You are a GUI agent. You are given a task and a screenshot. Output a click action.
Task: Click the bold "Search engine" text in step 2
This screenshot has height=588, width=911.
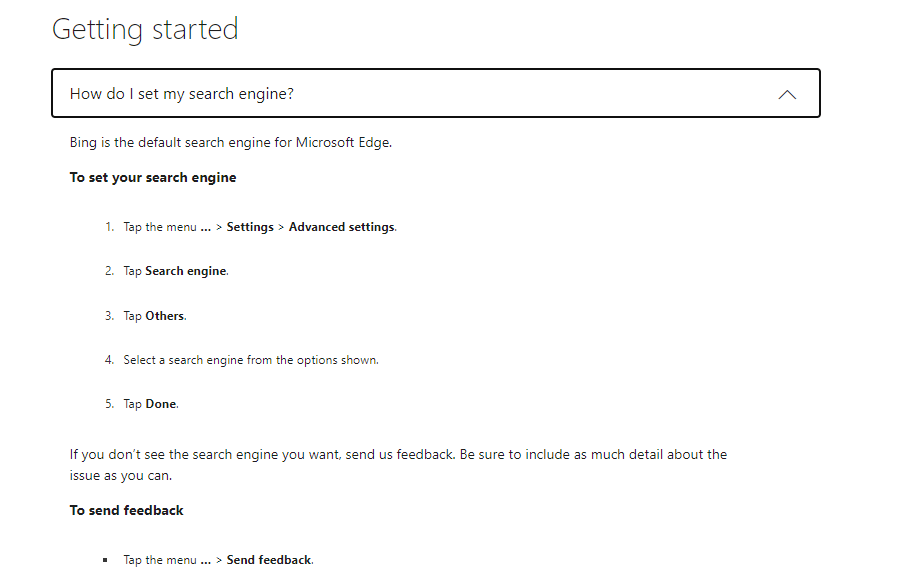pos(186,271)
